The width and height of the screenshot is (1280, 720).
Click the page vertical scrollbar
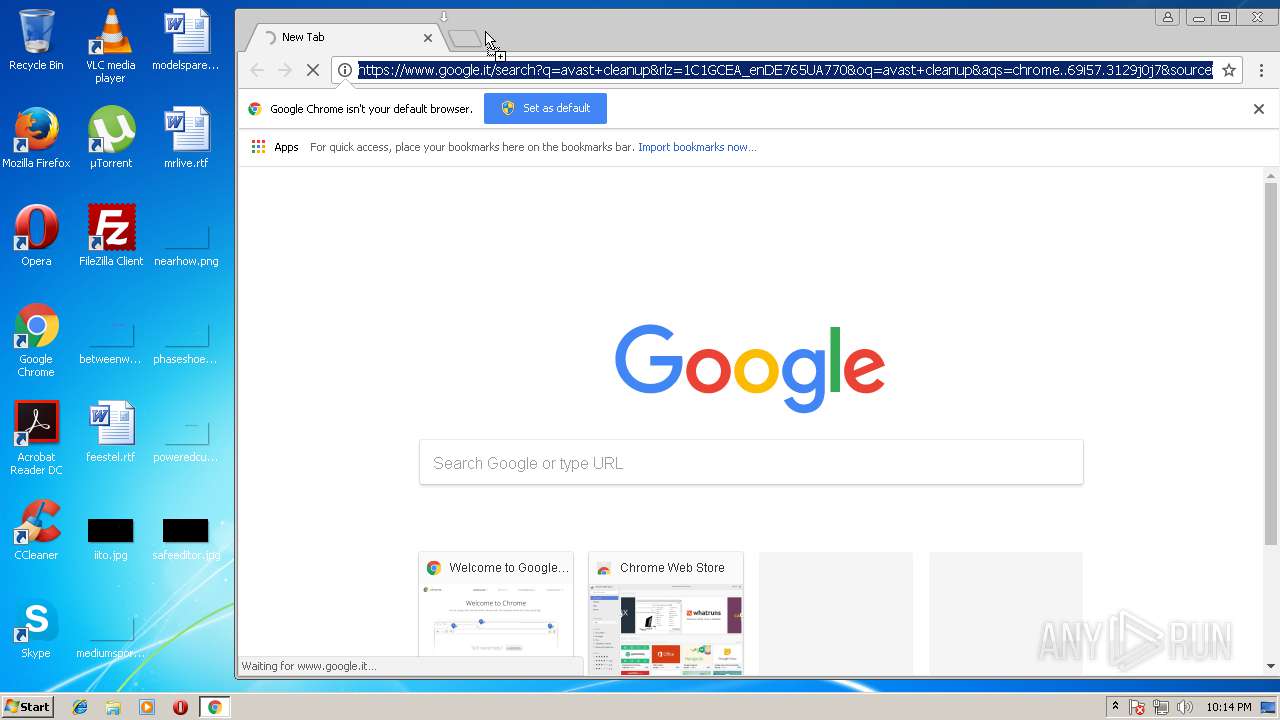[x=1271, y=364]
